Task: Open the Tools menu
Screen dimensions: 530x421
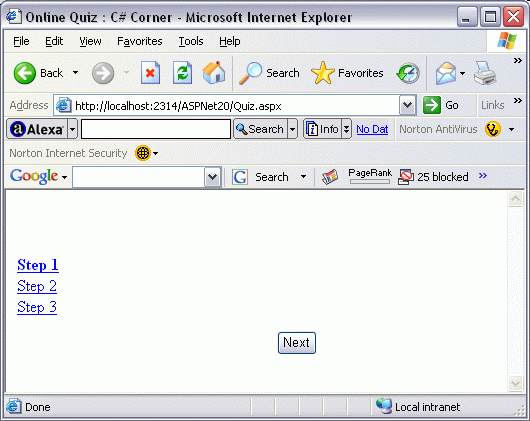Action: pos(191,41)
